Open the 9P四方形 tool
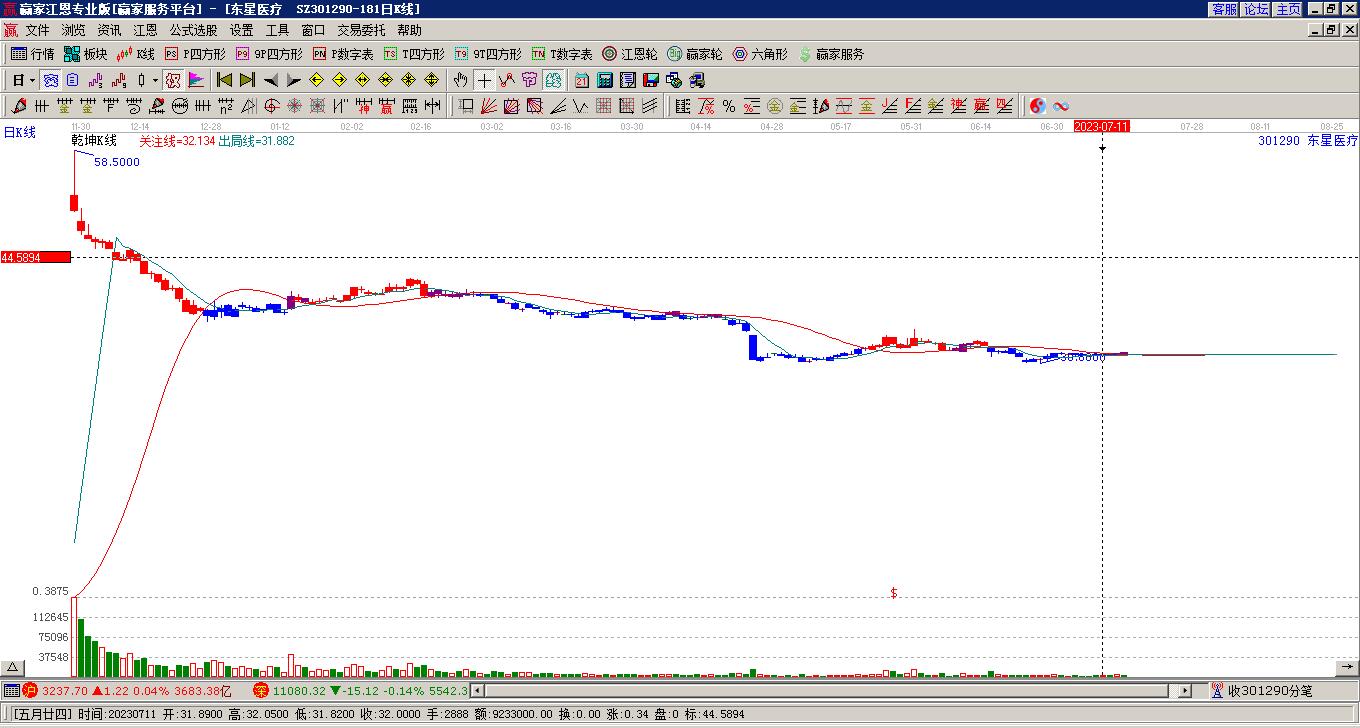The height and width of the screenshot is (728, 1360). point(269,54)
